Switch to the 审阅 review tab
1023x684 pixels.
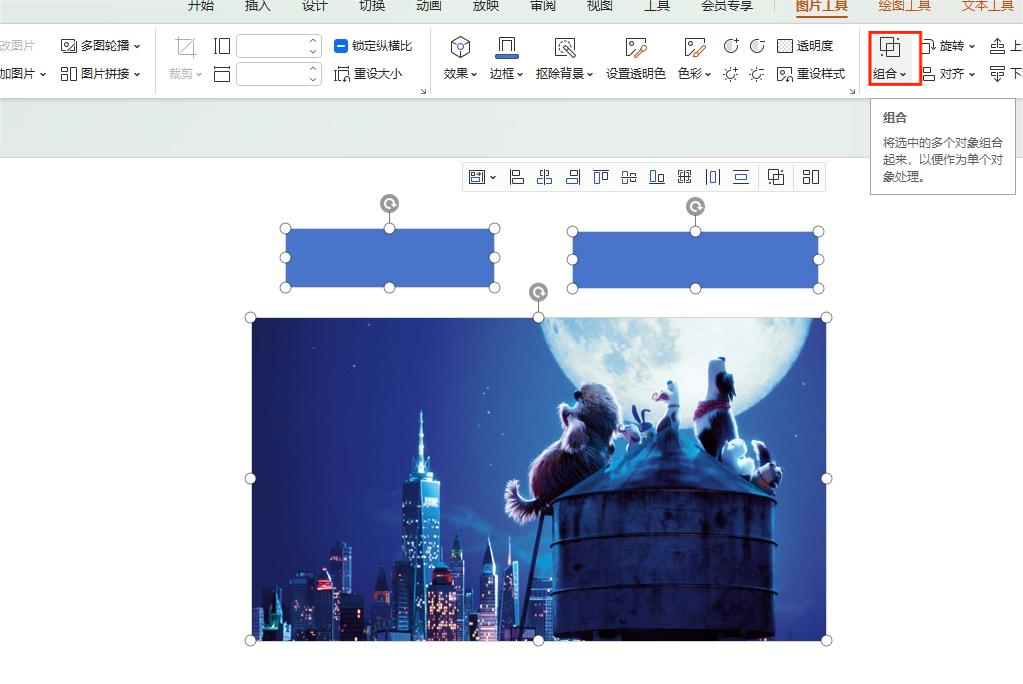543,6
